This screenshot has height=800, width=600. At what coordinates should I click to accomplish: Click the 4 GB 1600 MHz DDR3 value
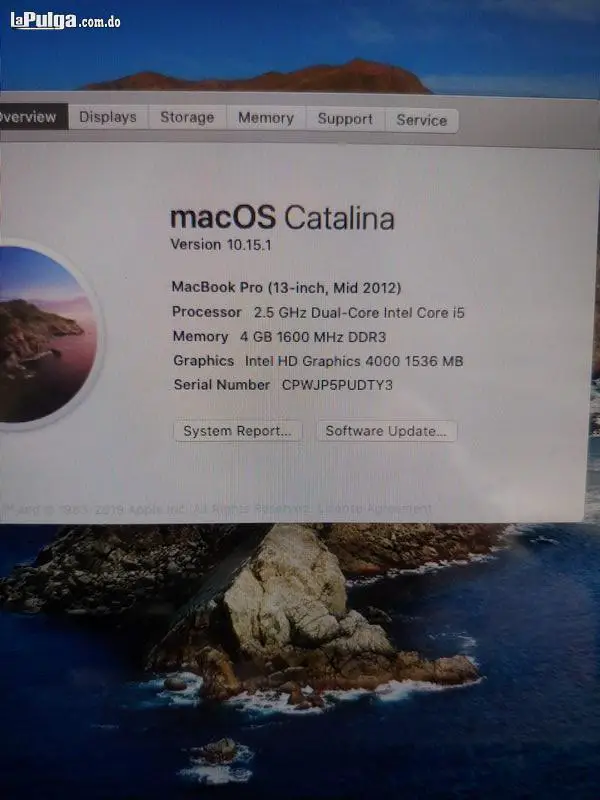pyautogui.click(x=313, y=337)
